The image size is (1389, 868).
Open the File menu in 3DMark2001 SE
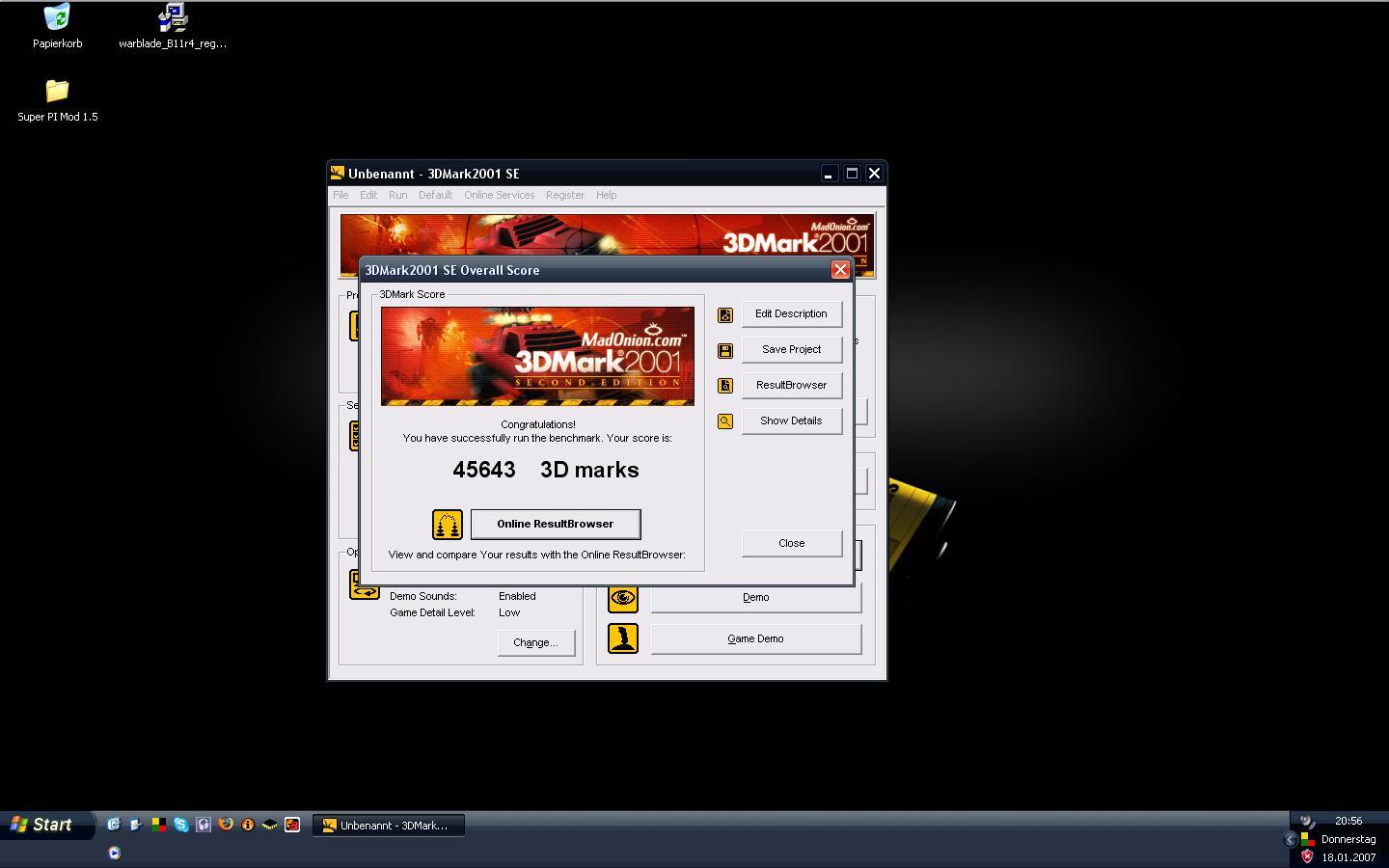tap(340, 195)
